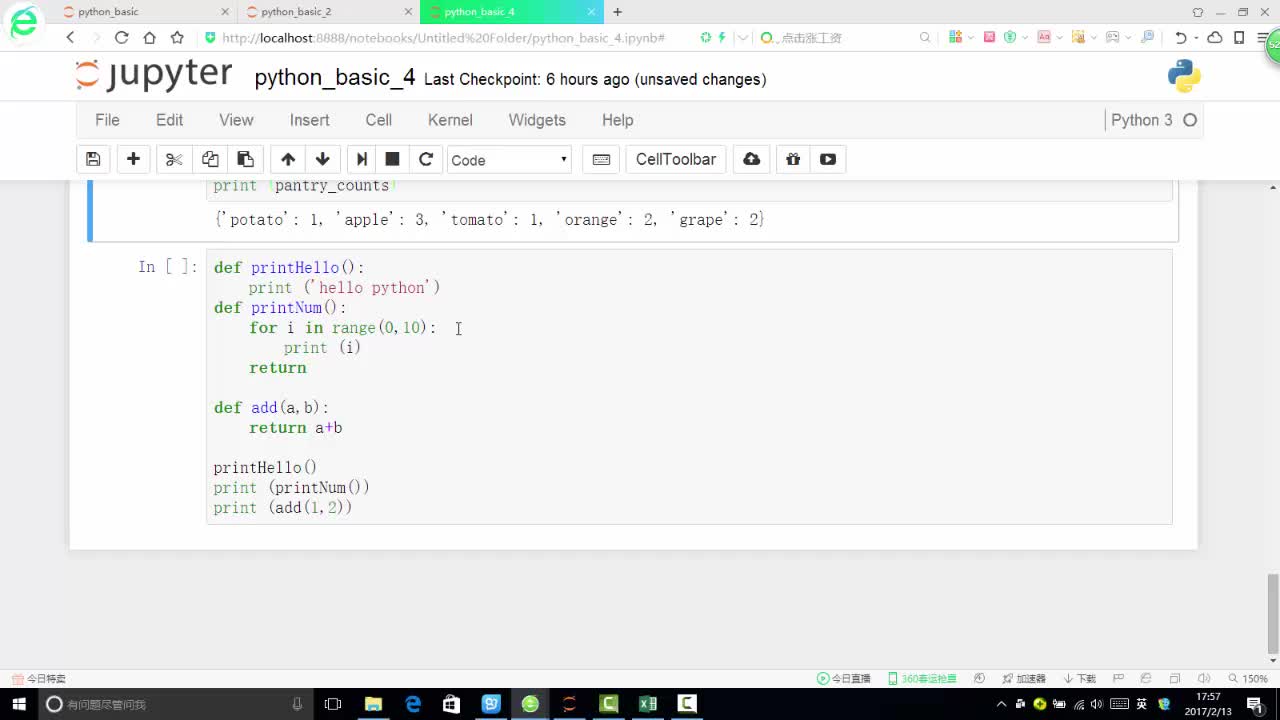Click the browser mobile phone icon
1280x720 pixels.
(1239, 37)
